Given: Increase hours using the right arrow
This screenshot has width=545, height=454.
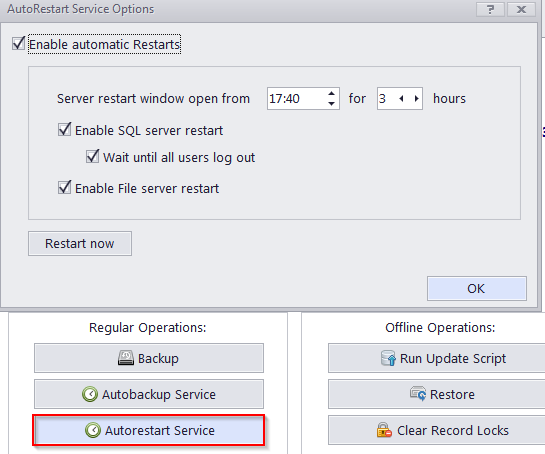Looking at the screenshot, I should 416,99.
